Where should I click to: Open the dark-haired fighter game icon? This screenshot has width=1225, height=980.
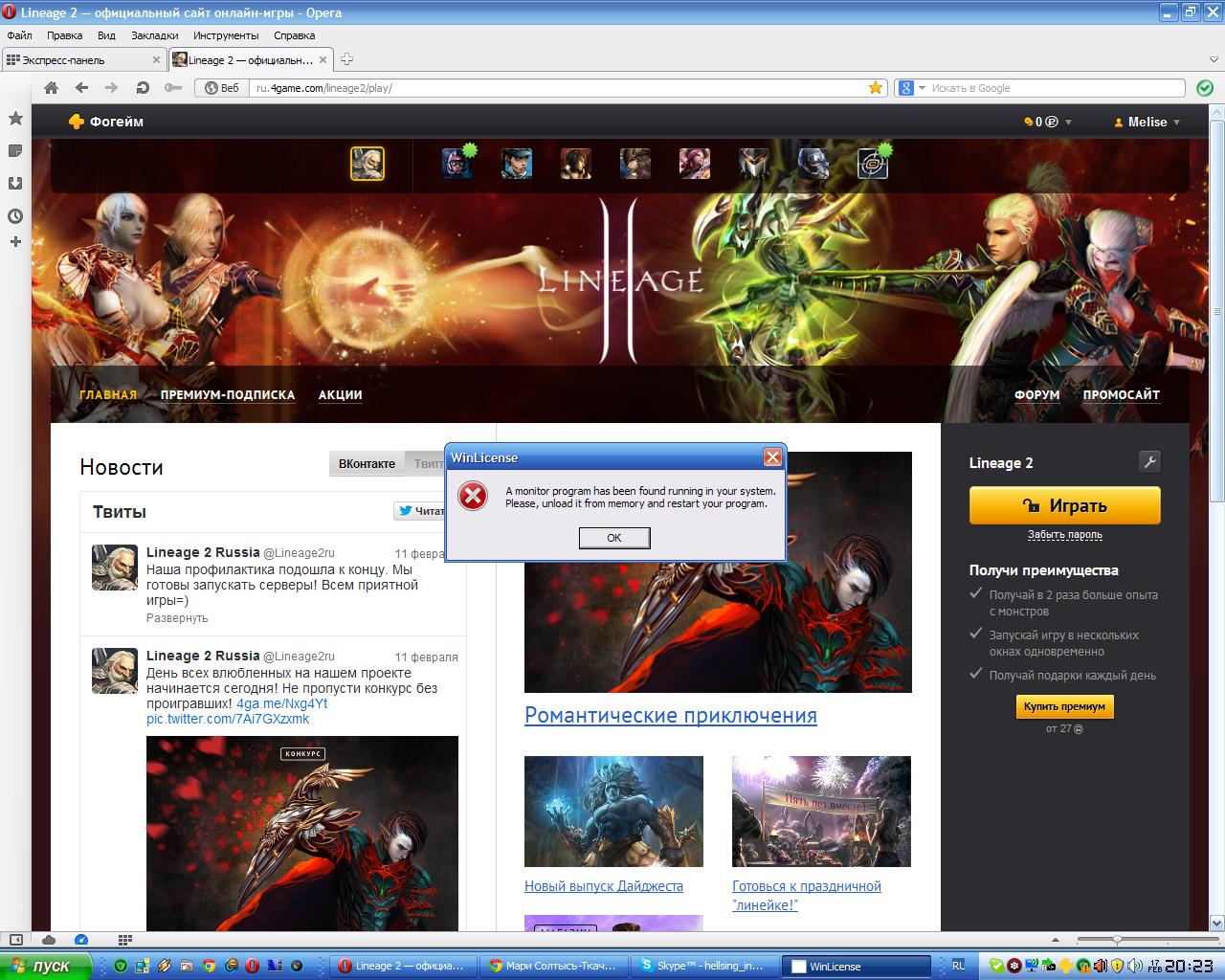tap(576, 164)
